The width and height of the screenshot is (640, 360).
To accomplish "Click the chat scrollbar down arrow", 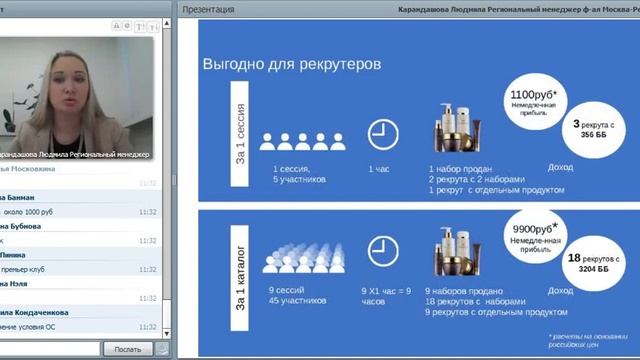I will click(167, 333).
